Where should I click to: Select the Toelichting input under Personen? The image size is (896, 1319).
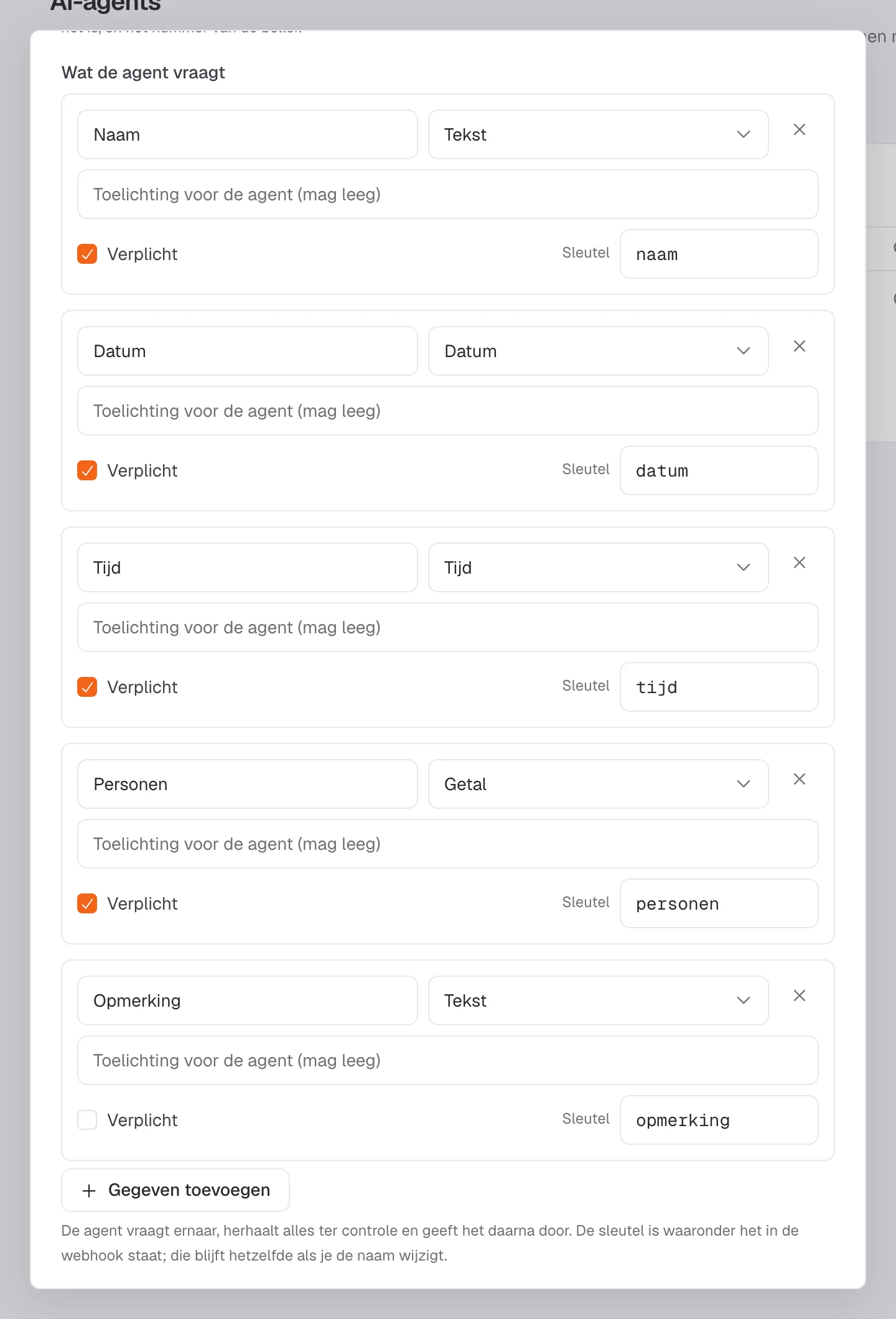448,844
